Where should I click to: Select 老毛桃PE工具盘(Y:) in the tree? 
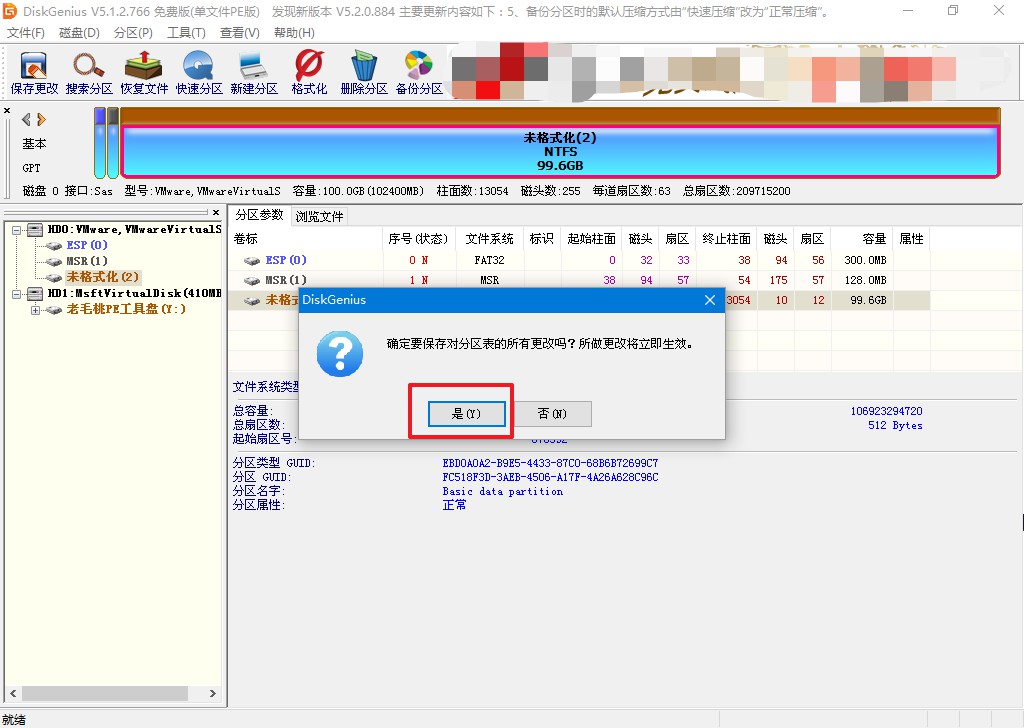point(126,309)
